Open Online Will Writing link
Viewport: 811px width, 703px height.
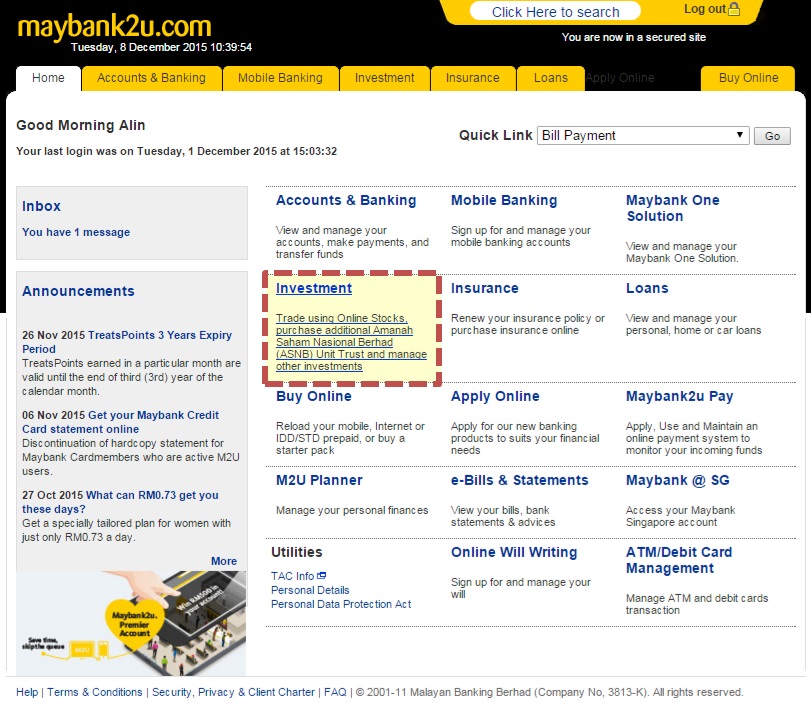pos(514,552)
